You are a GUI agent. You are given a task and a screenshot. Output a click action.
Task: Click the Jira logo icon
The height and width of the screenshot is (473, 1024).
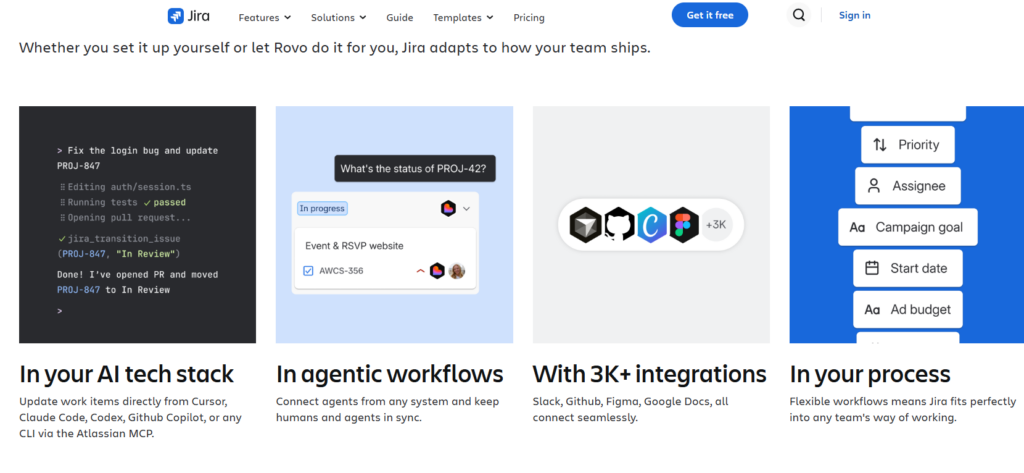click(176, 16)
